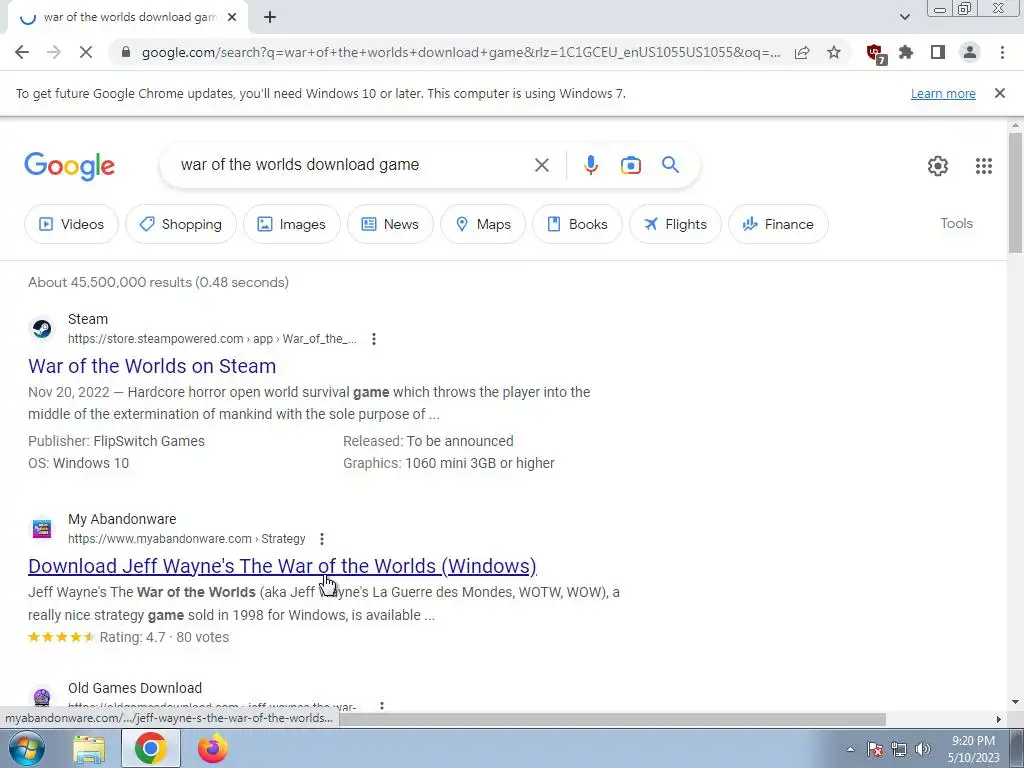Switch to Images results

tap(291, 224)
